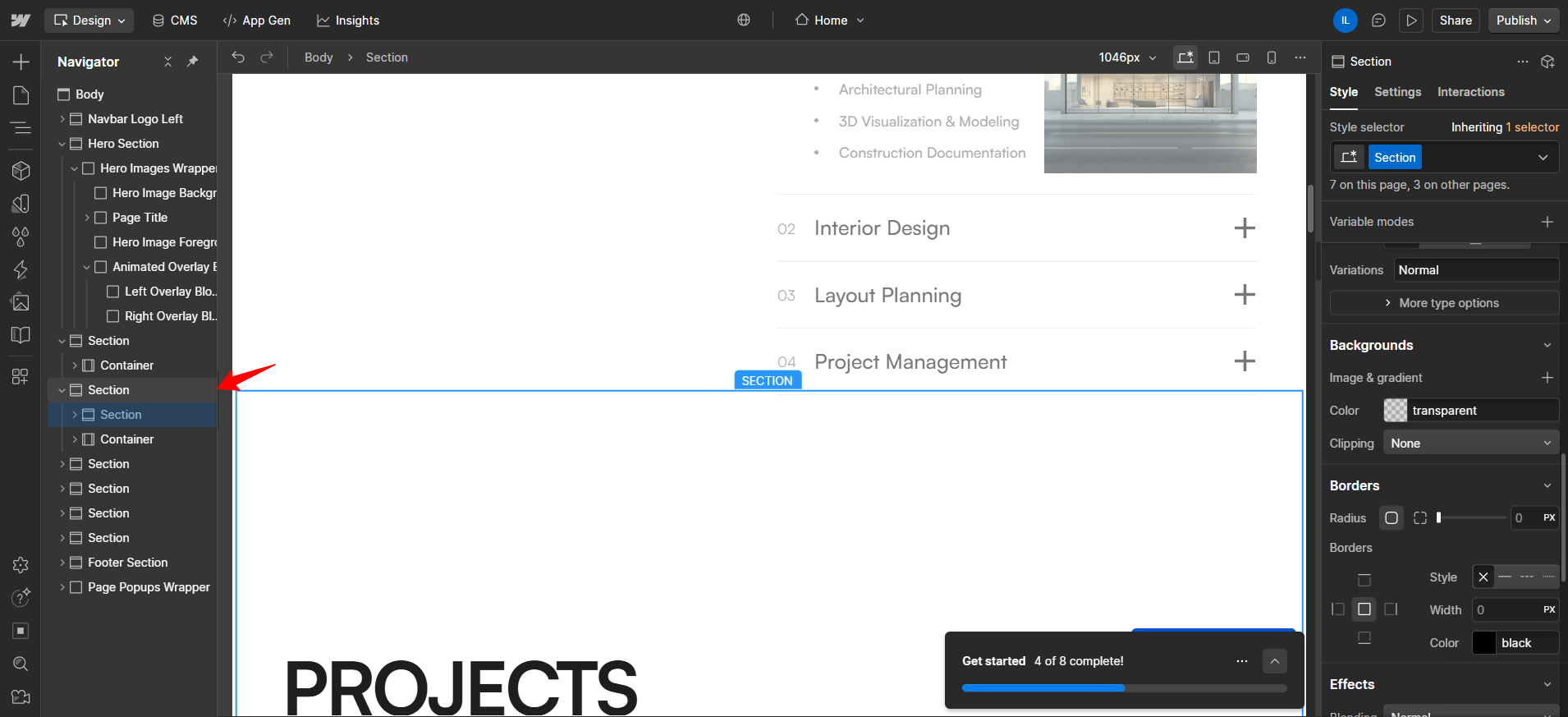Click the Preview play button
1568x717 pixels.
pos(1411,21)
